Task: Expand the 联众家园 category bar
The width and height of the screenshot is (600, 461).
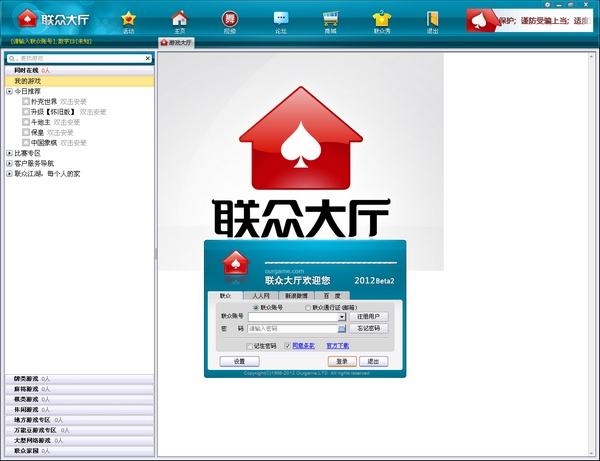Action: point(80,451)
